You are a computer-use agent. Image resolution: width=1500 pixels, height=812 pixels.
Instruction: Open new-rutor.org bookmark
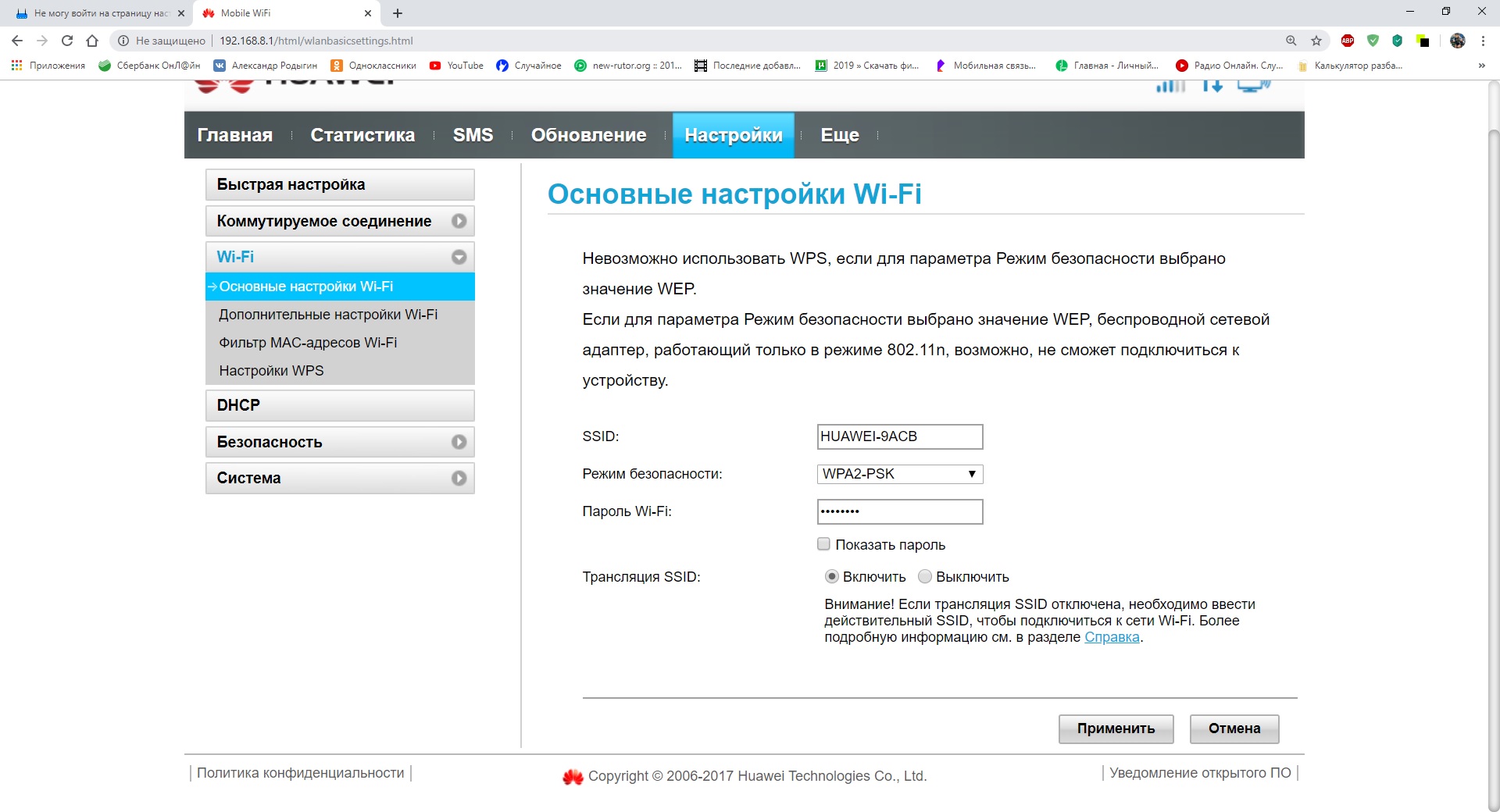click(x=628, y=66)
